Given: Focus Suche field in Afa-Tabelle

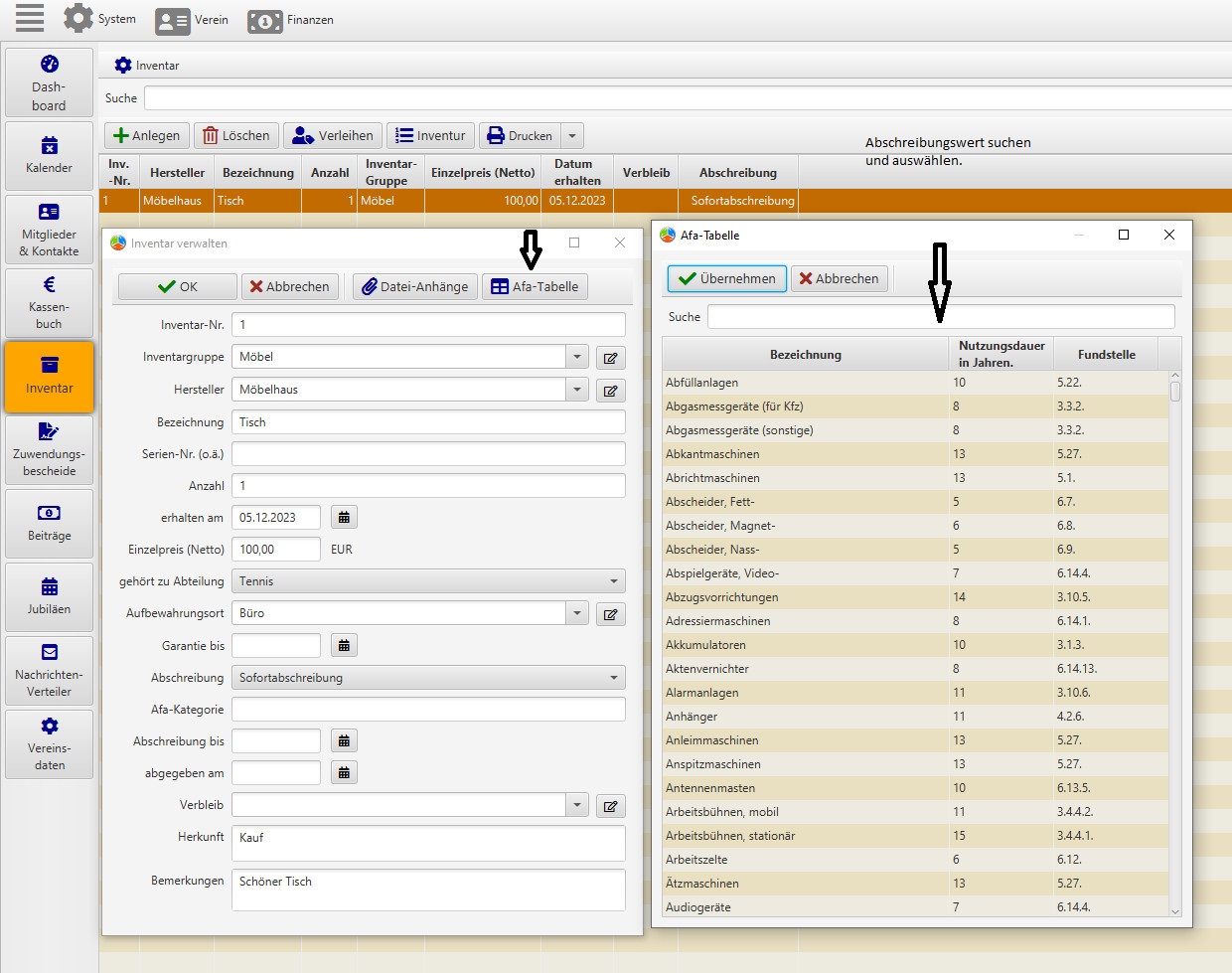Looking at the screenshot, I should click(x=941, y=317).
